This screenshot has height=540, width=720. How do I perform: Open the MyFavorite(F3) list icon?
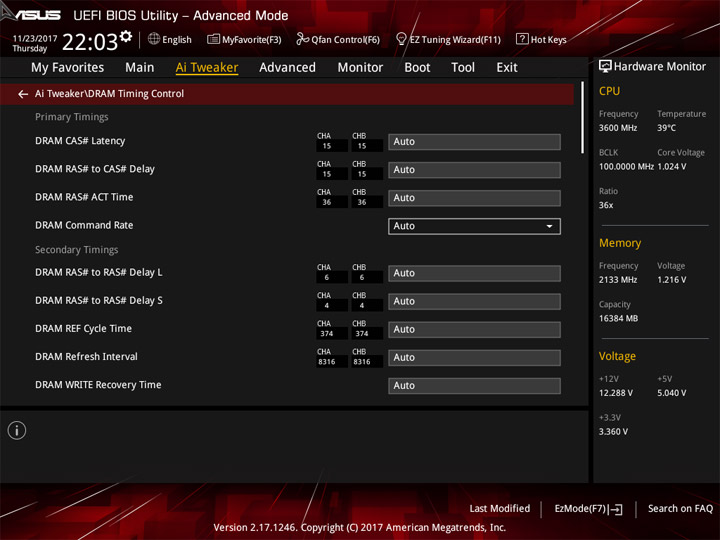point(213,39)
